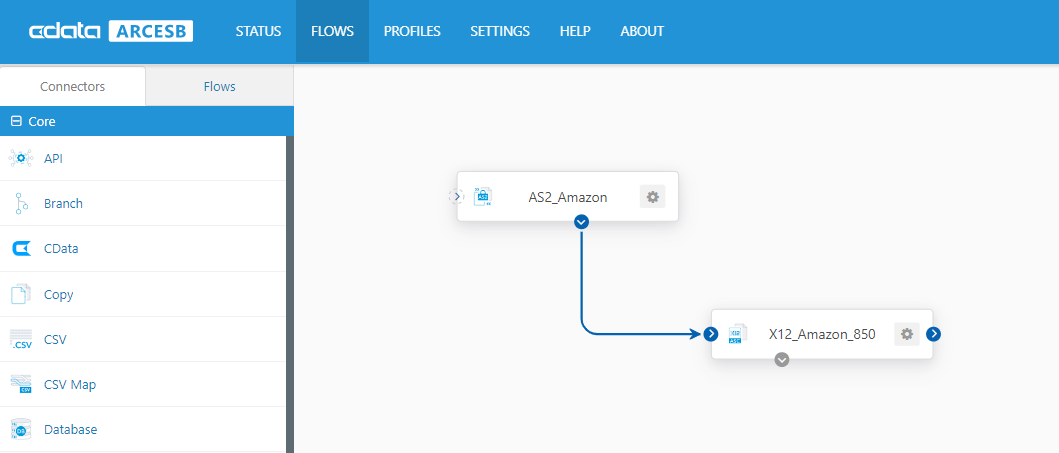Switch to the Flows side tab

219,86
